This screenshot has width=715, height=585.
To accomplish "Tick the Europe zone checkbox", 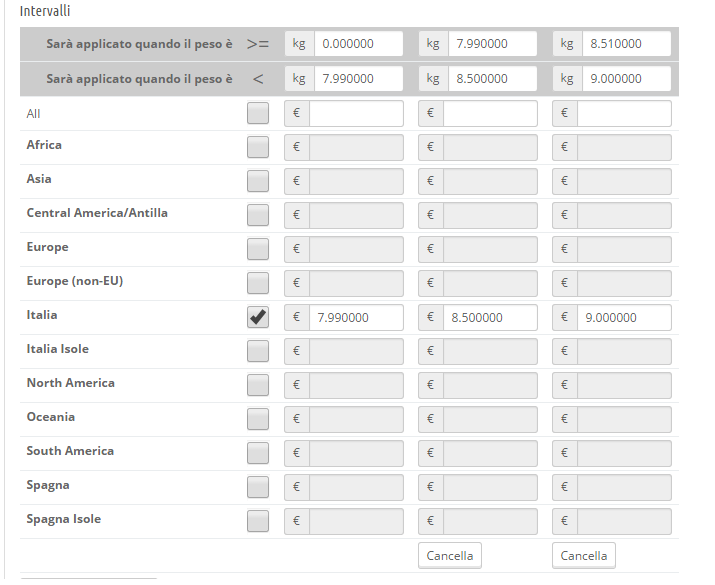I will tap(258, 249).
